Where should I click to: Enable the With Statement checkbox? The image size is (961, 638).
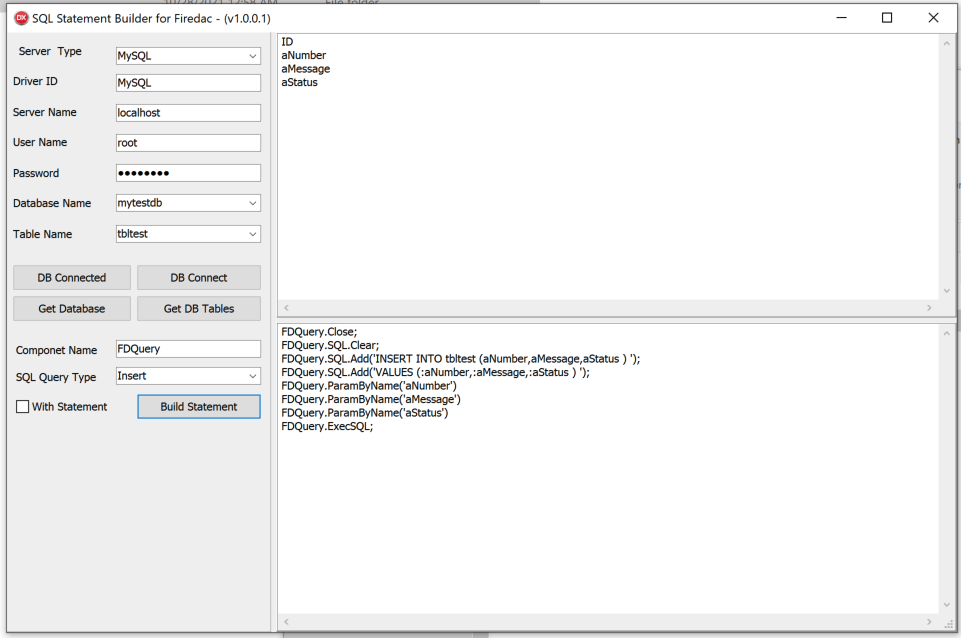(x=23, y=406)
